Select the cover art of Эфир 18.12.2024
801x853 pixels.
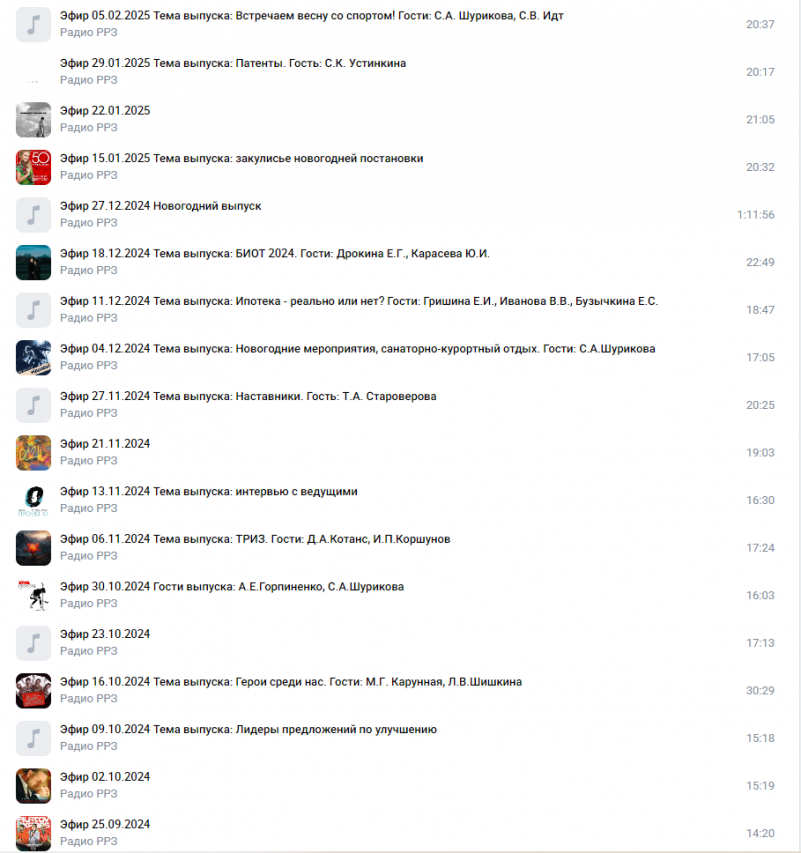pos(33,262)
